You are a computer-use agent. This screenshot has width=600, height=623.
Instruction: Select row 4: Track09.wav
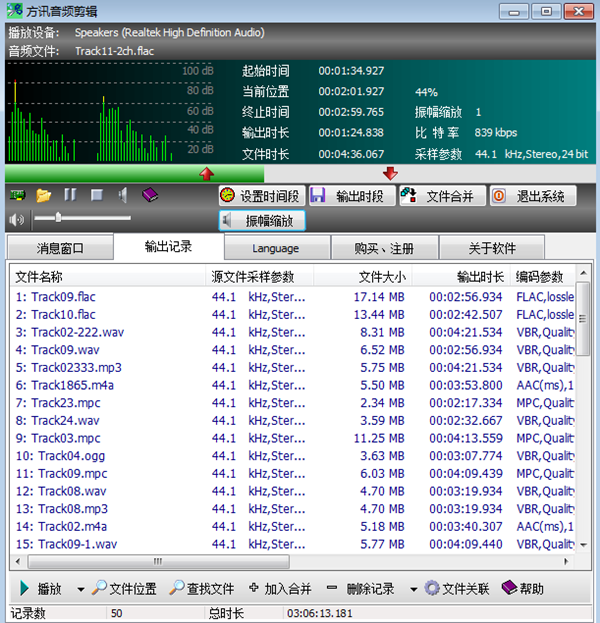(292, 350)
